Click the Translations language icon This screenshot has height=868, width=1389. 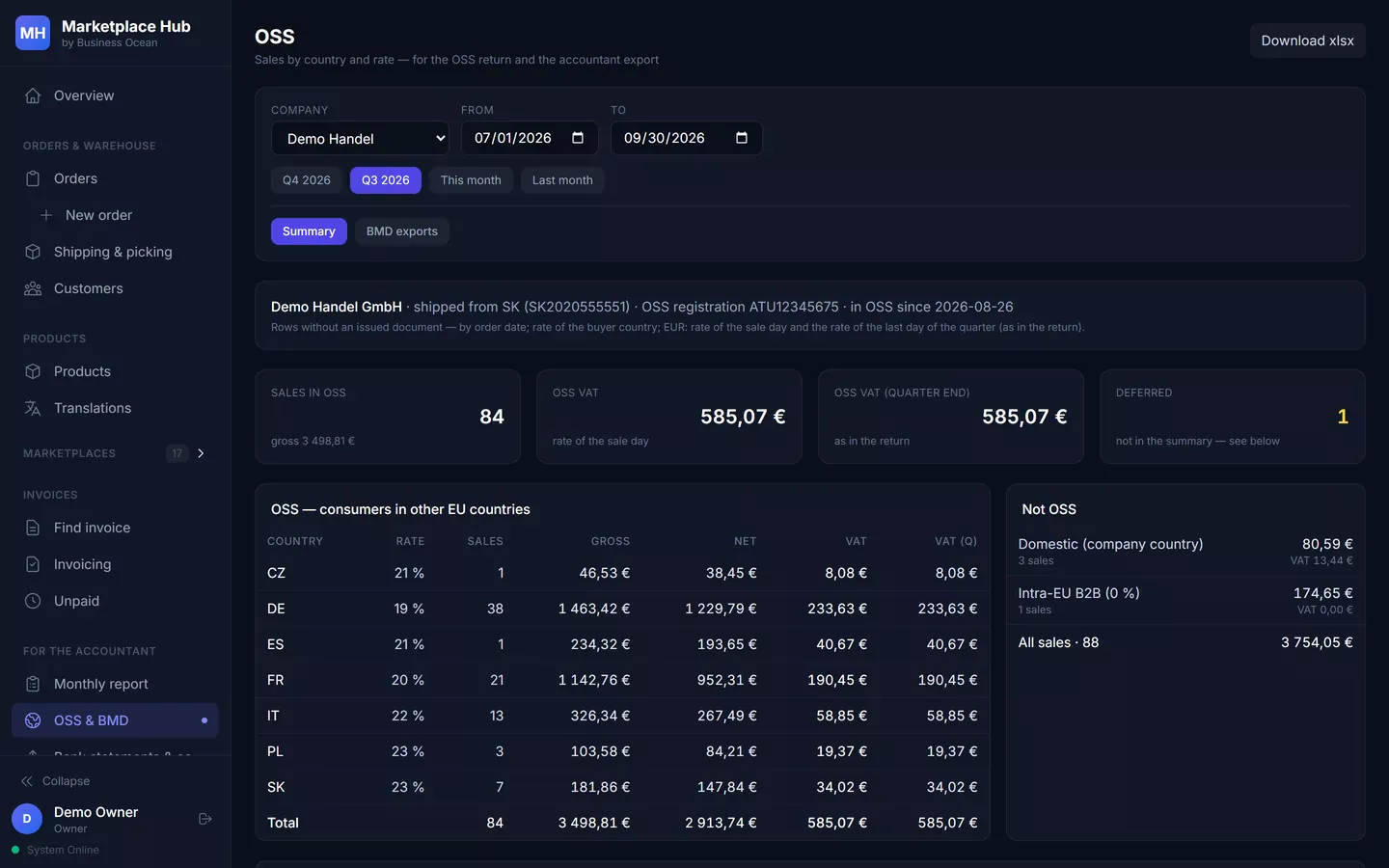(33, 408)
